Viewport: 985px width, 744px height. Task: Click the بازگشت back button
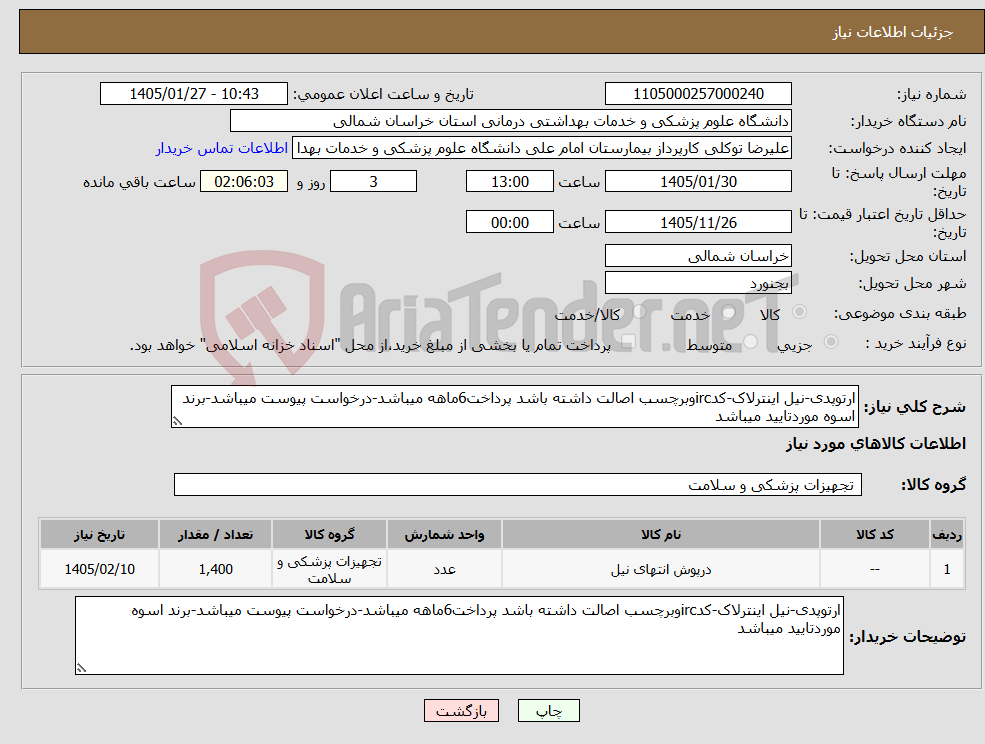point(461,711)
